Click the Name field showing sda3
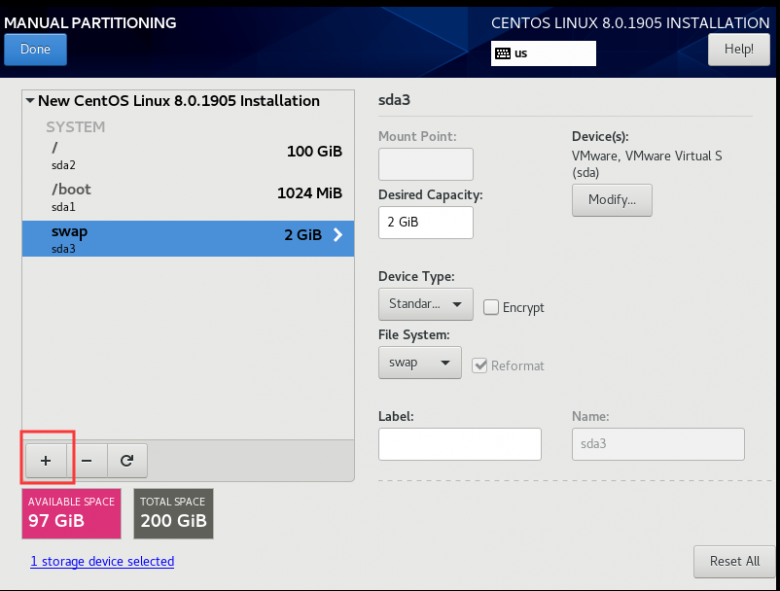This screenshot has width=780, height=591. point(658,444)
